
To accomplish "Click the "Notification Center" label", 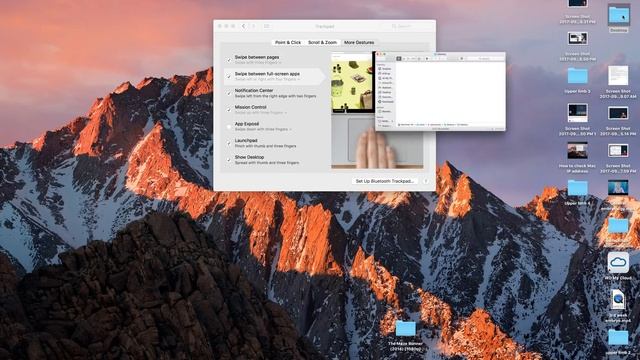I will [x=254, y=90].
